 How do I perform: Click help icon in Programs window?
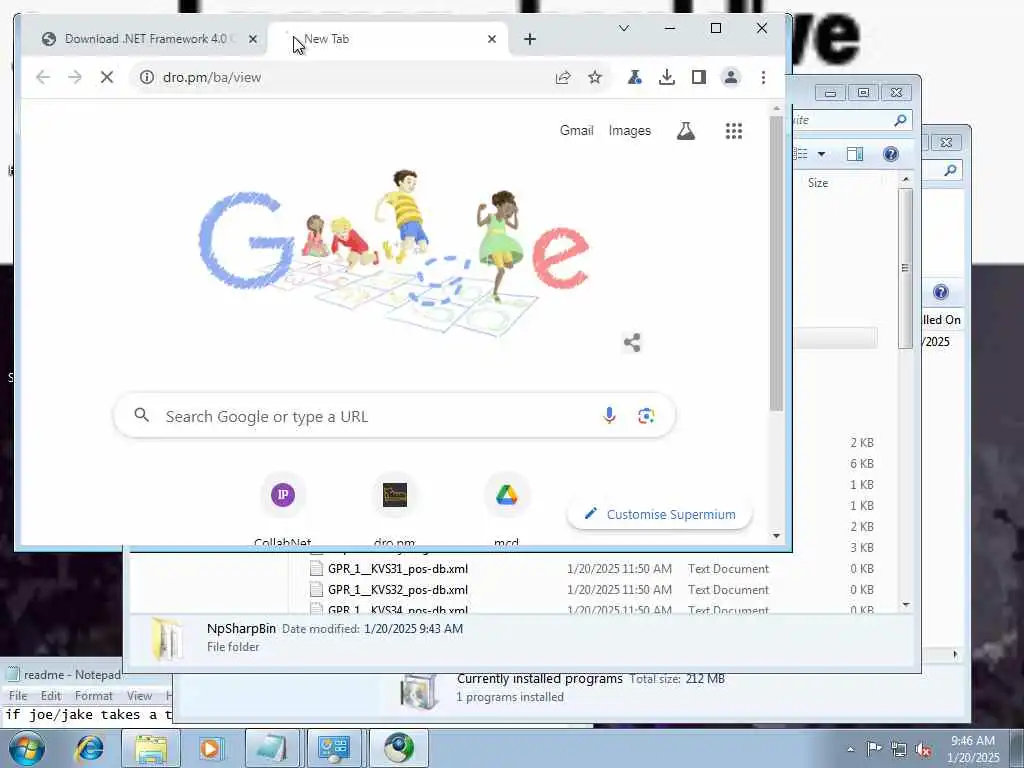940,292
